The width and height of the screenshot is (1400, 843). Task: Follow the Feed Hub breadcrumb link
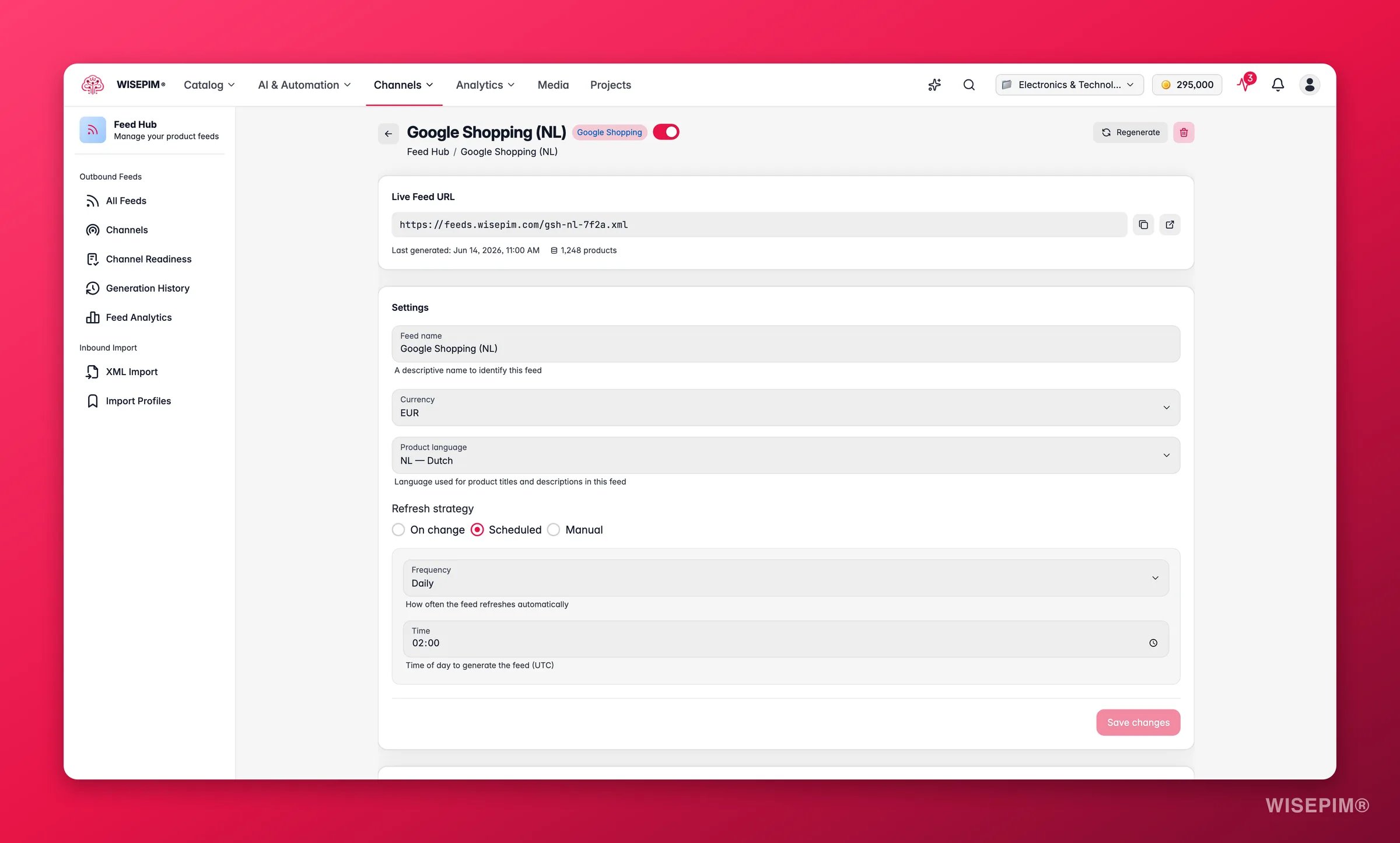(x=428, y=152)
